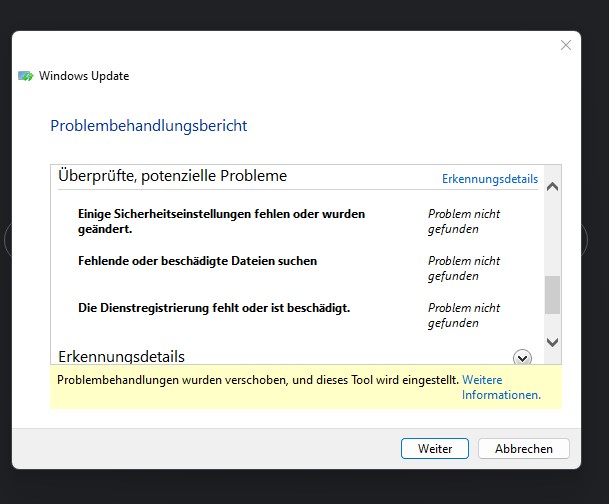Screen dimensions: 609x504
Task: Click status 'Problem nicht gefunden' for Sicherheitseinstellungen
Action: [464, 221]
